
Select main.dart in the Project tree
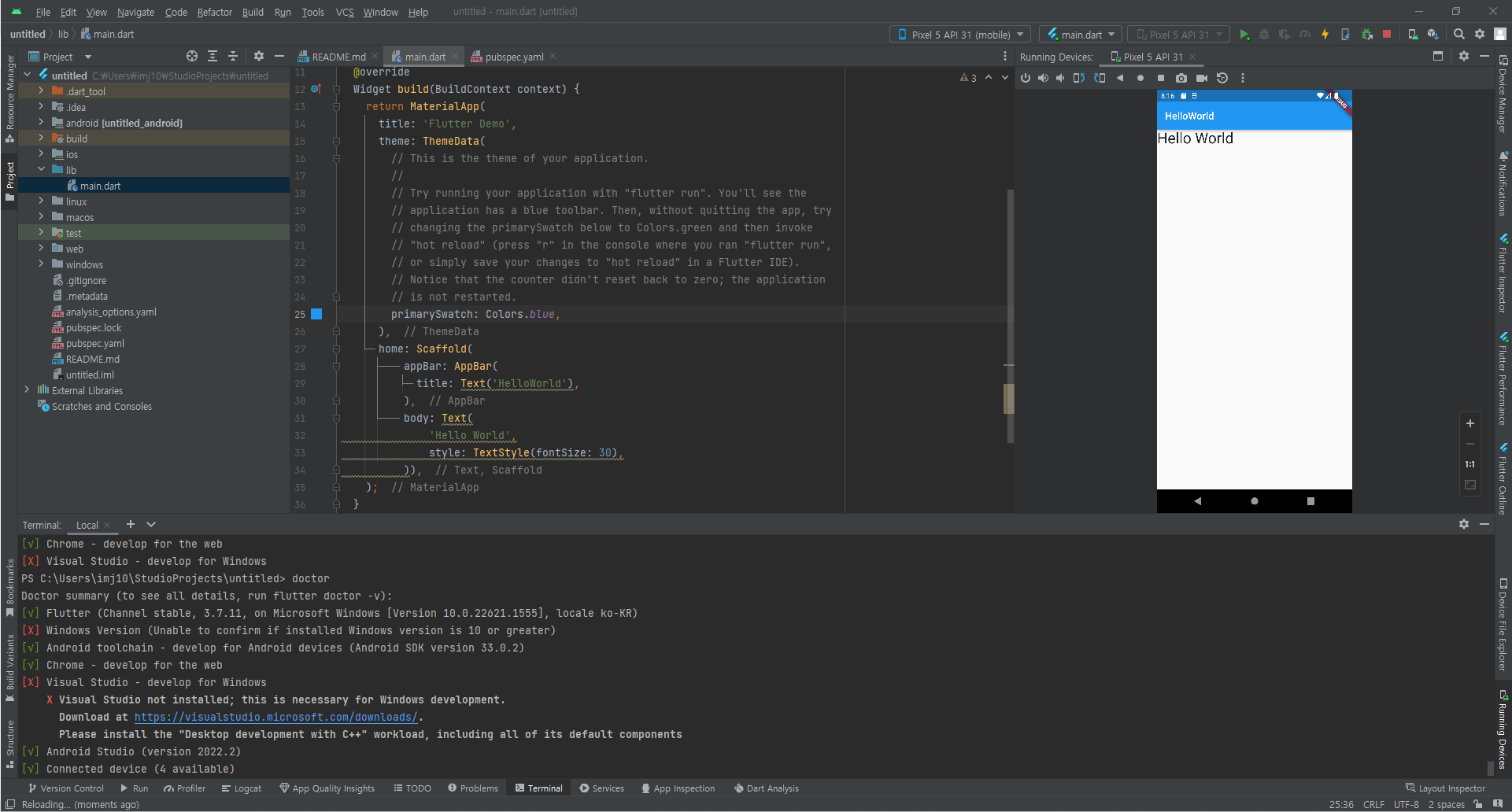pyautogui.click(x=100, y=186)
